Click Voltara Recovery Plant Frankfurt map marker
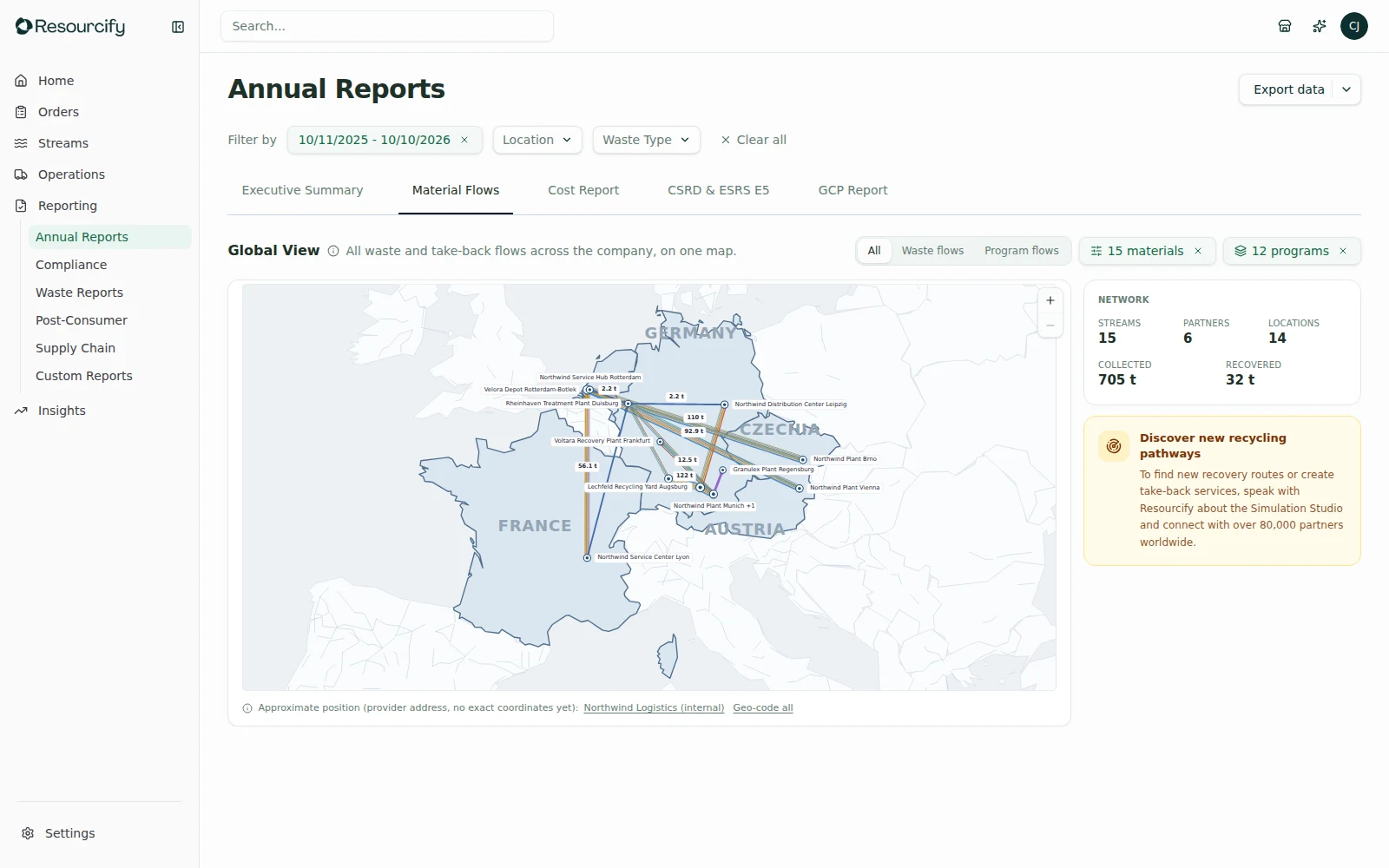 (660, 442)
